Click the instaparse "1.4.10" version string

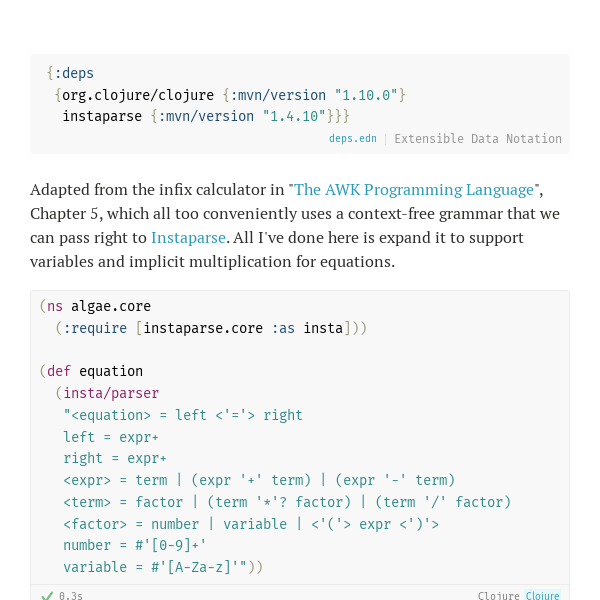click(x=294, y=116)
